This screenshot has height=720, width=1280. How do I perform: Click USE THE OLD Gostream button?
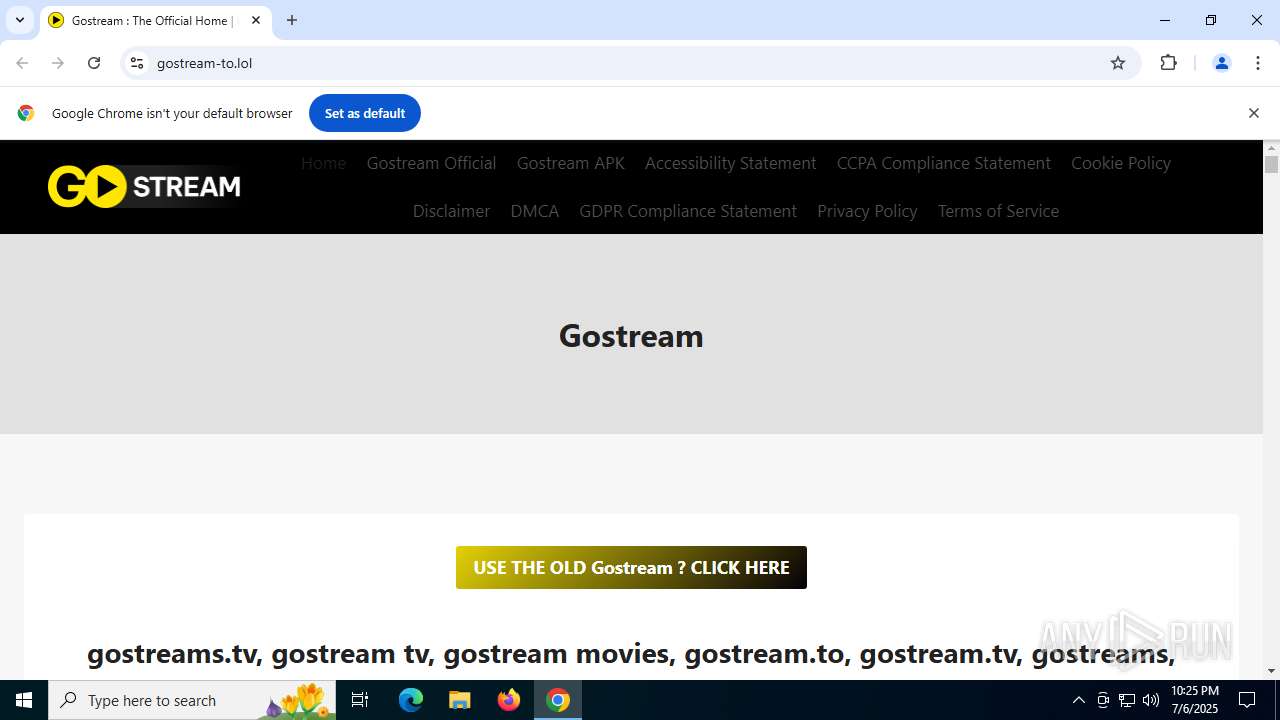click(x=631, y=567)
